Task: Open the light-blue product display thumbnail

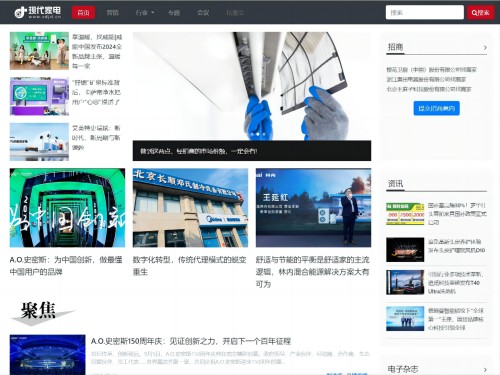Action: point(39,142)
